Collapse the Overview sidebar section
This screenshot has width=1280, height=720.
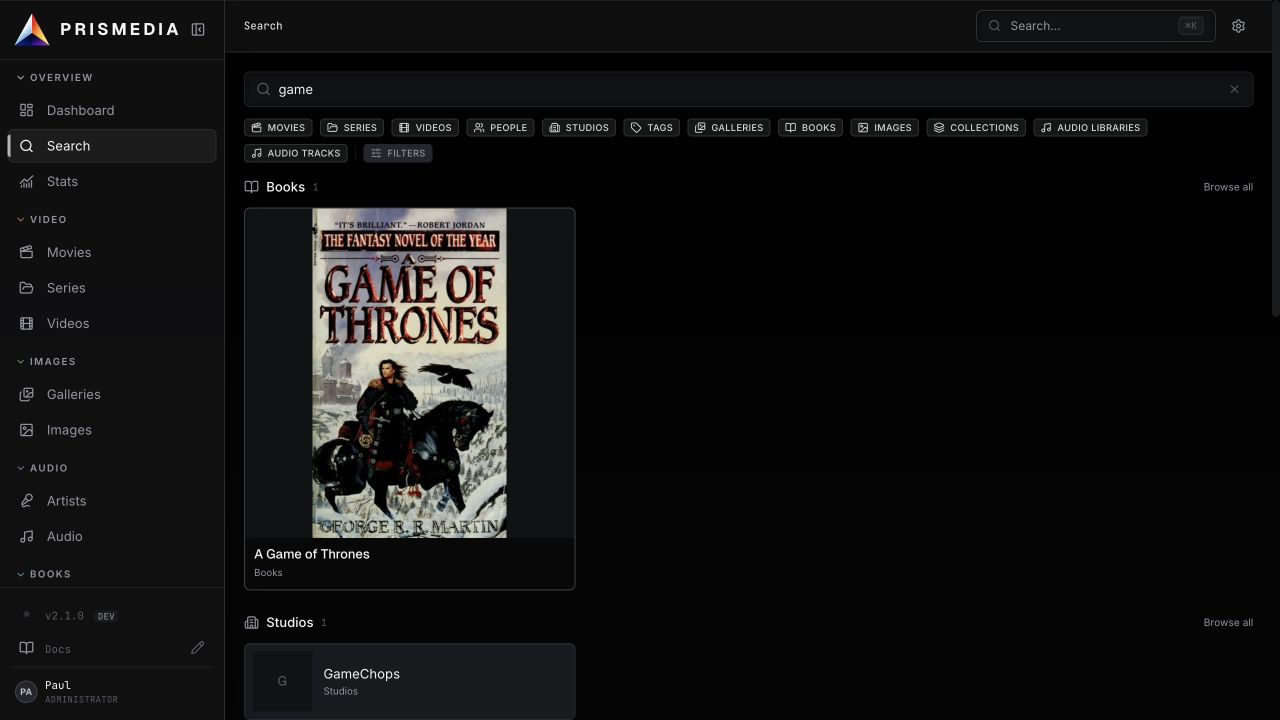point(56,77)
